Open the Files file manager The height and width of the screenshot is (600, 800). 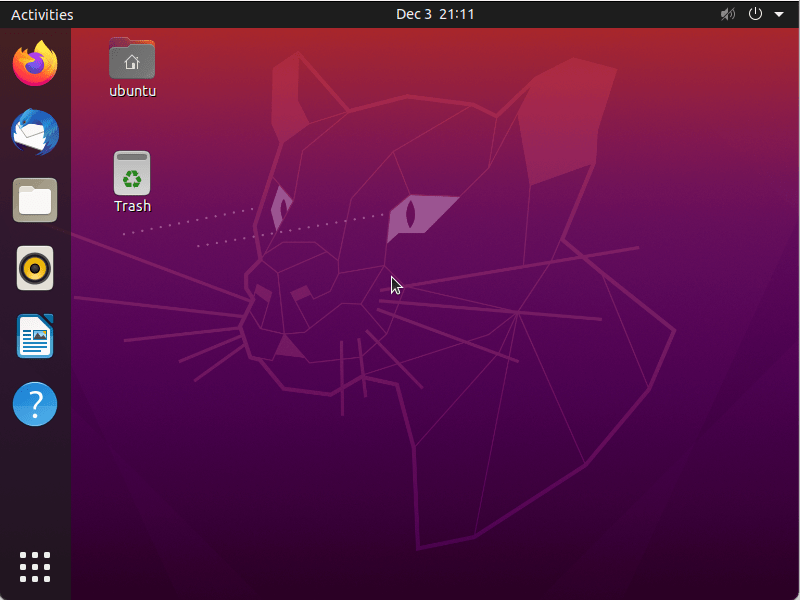(x=35, y=200)
